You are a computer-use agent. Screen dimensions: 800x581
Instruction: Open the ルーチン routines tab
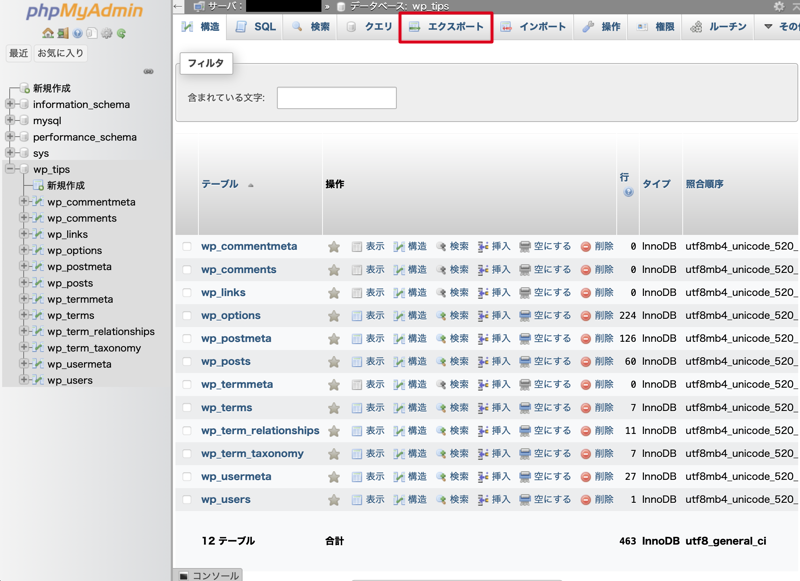[718, 27]
